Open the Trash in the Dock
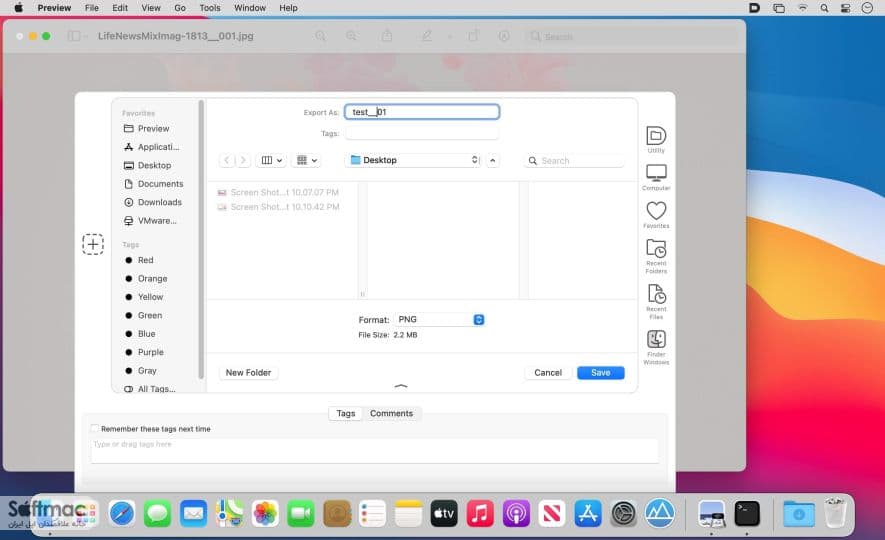Image resolution: width=885 pixels, height=540 pixels. point(835,512)
